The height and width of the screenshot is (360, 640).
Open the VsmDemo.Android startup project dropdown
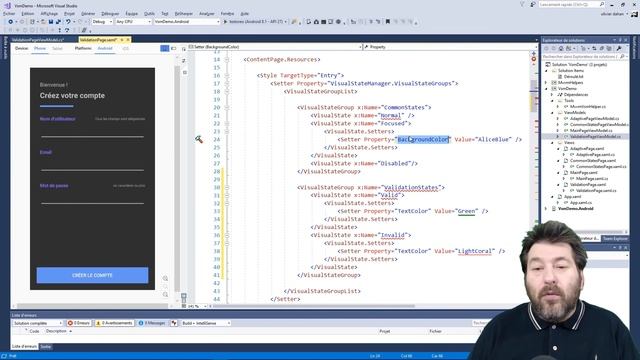point(187,22)
